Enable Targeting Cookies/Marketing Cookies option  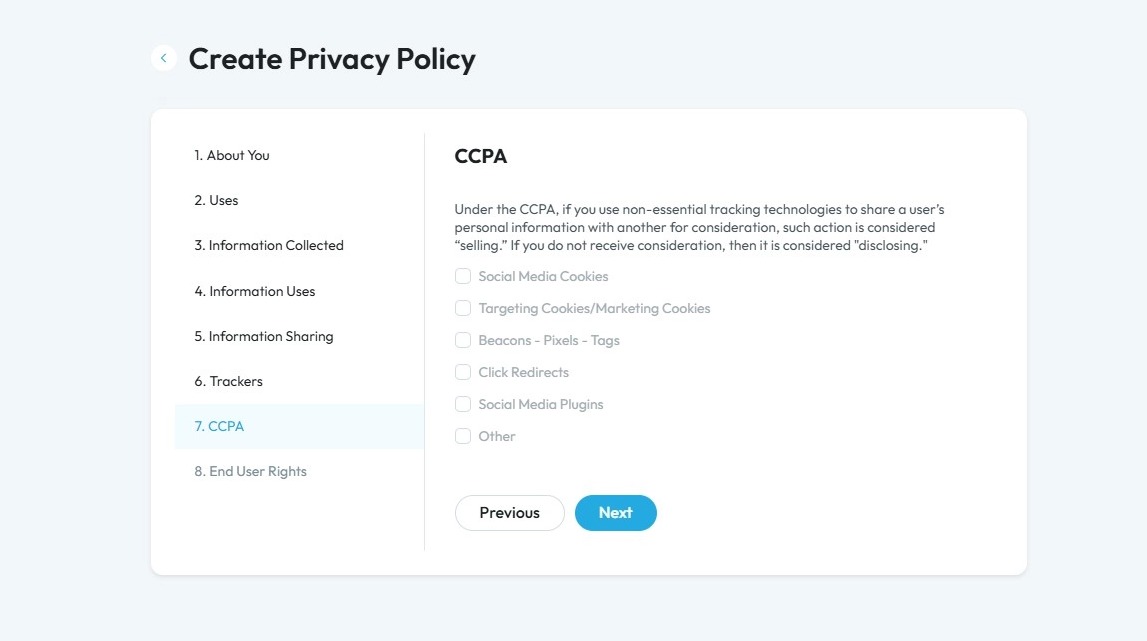[x=463, y=308]
